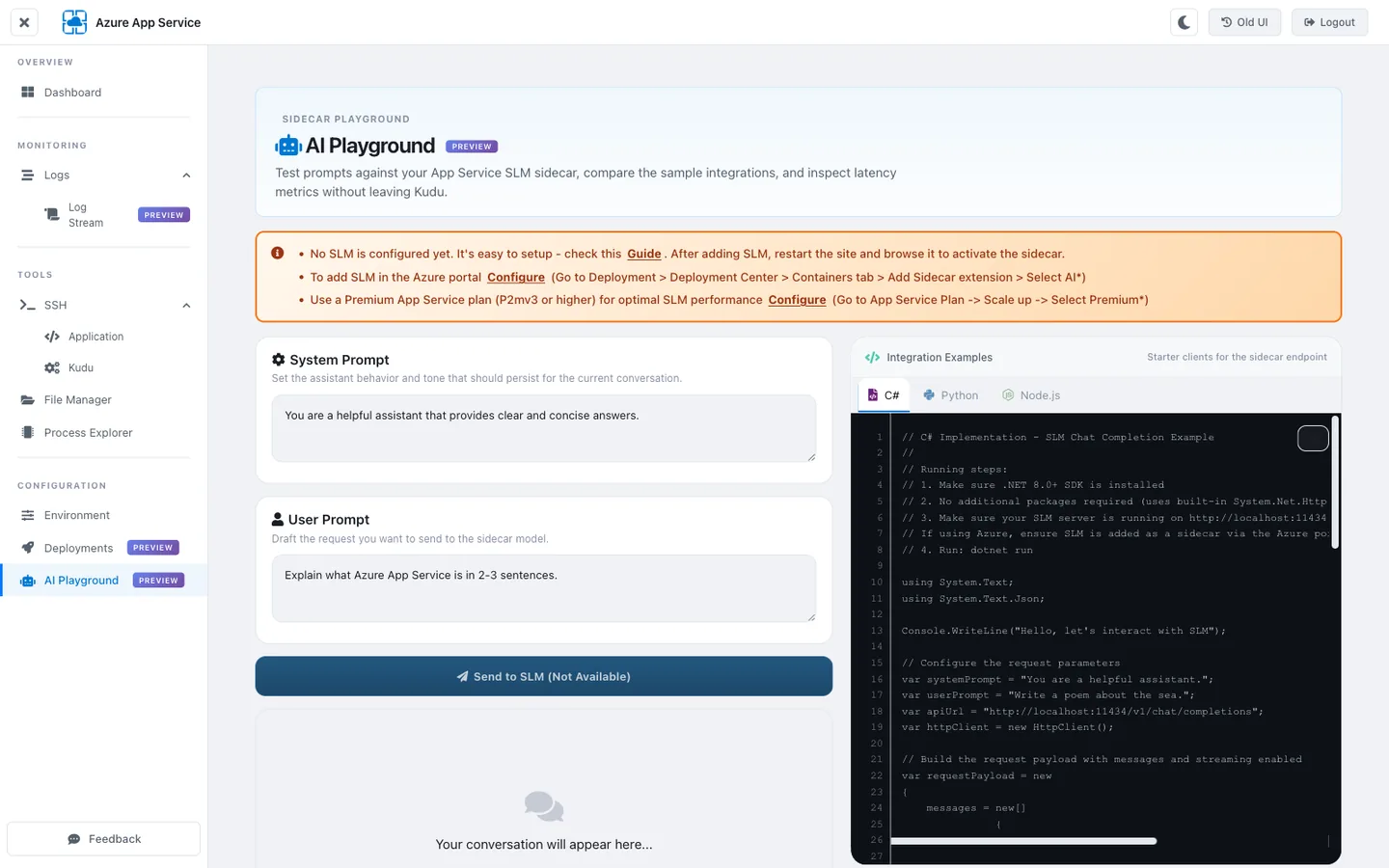Switch to the Old UI
The height and width of the screenshot is (868, 1389).
pos(1244,22)
